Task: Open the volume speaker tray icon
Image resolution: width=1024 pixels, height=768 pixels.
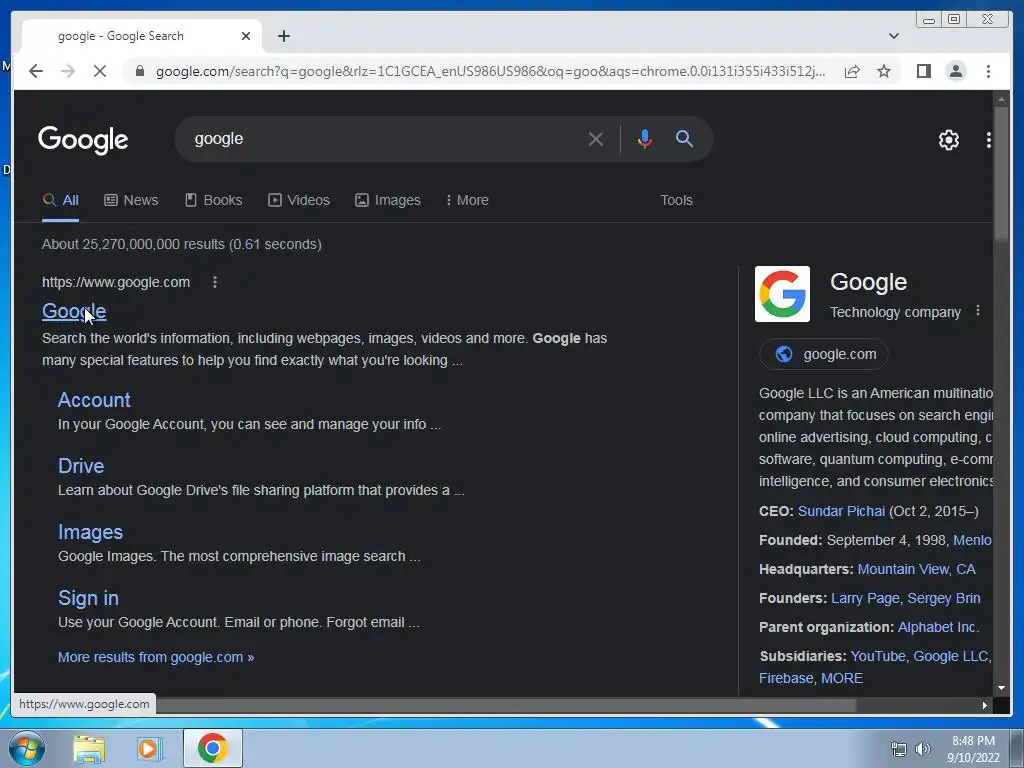Action: point(923,749)
